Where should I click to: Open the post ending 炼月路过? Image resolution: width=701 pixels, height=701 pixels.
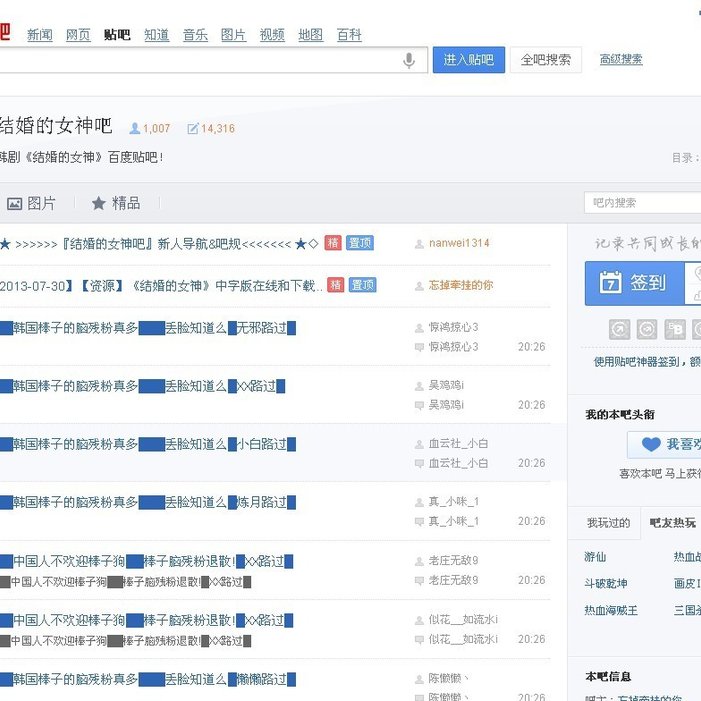click(x=148, y=503)
